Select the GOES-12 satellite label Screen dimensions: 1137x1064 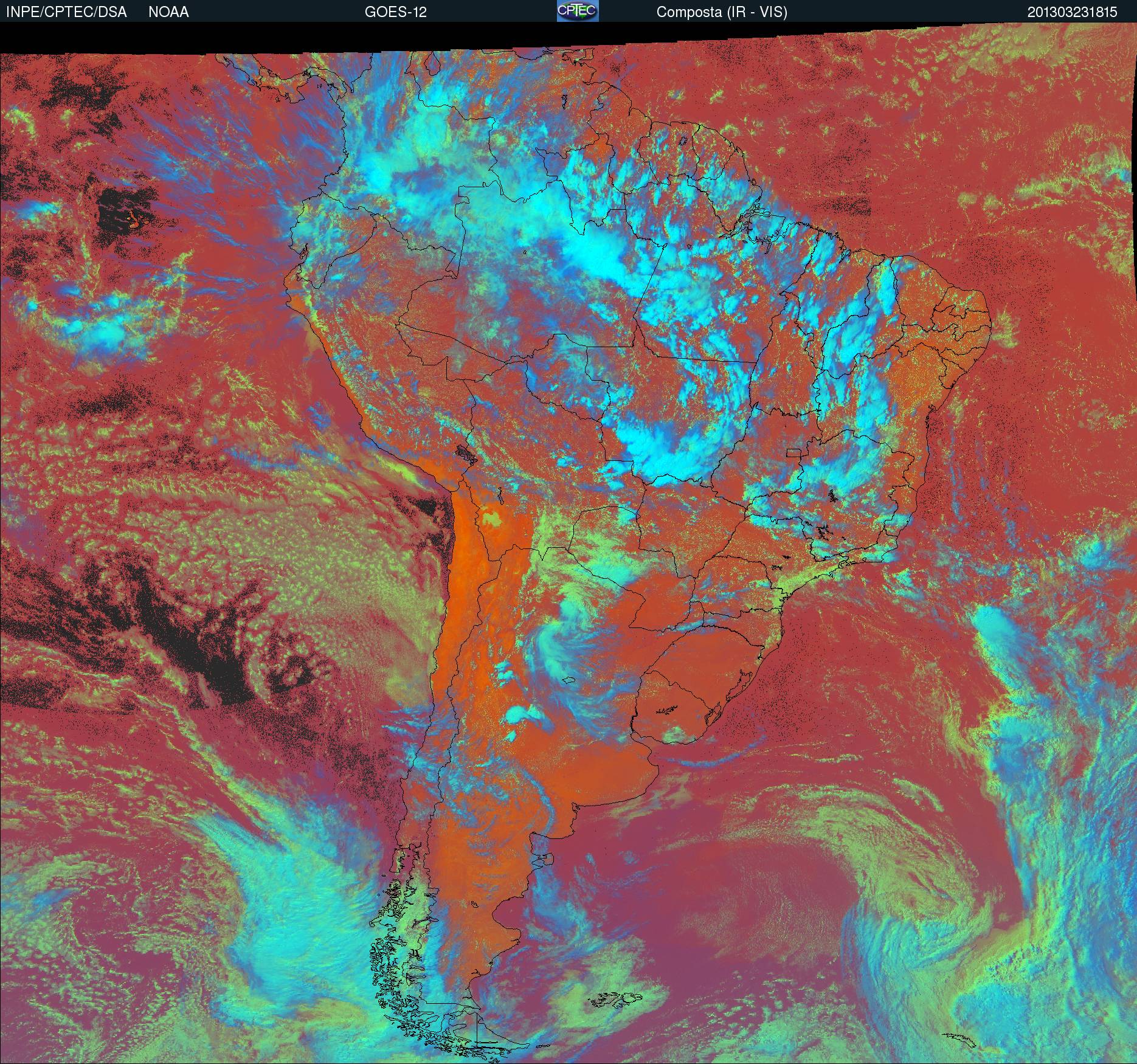tap(395, 12)
